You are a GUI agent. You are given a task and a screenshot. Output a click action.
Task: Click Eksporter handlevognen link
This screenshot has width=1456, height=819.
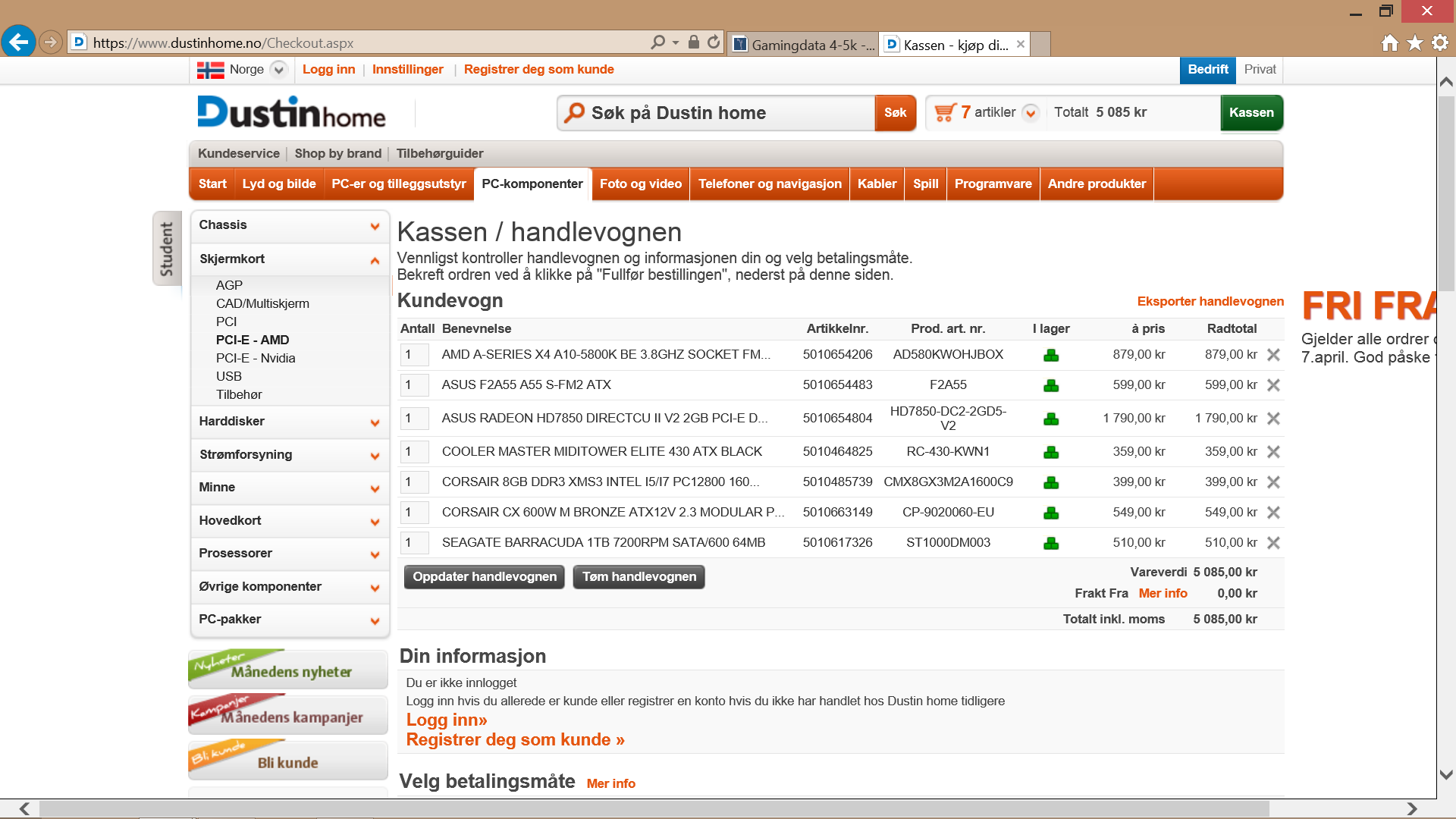point(1210,302)
